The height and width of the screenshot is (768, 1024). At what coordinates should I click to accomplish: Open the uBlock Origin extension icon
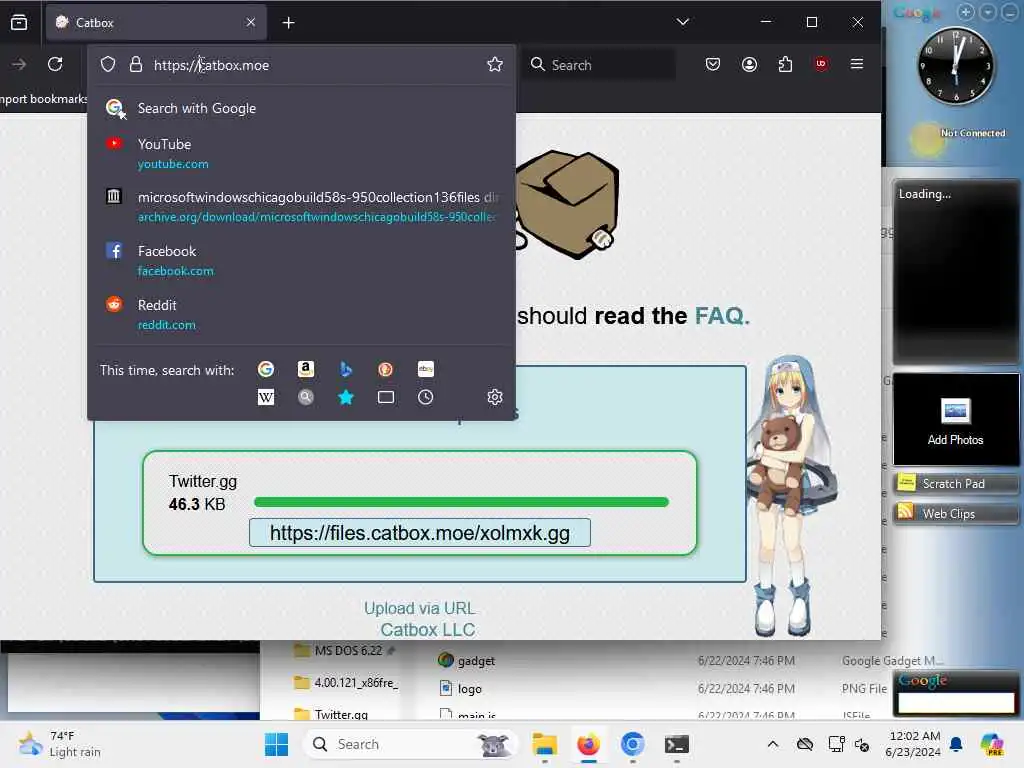coord(821,64)
